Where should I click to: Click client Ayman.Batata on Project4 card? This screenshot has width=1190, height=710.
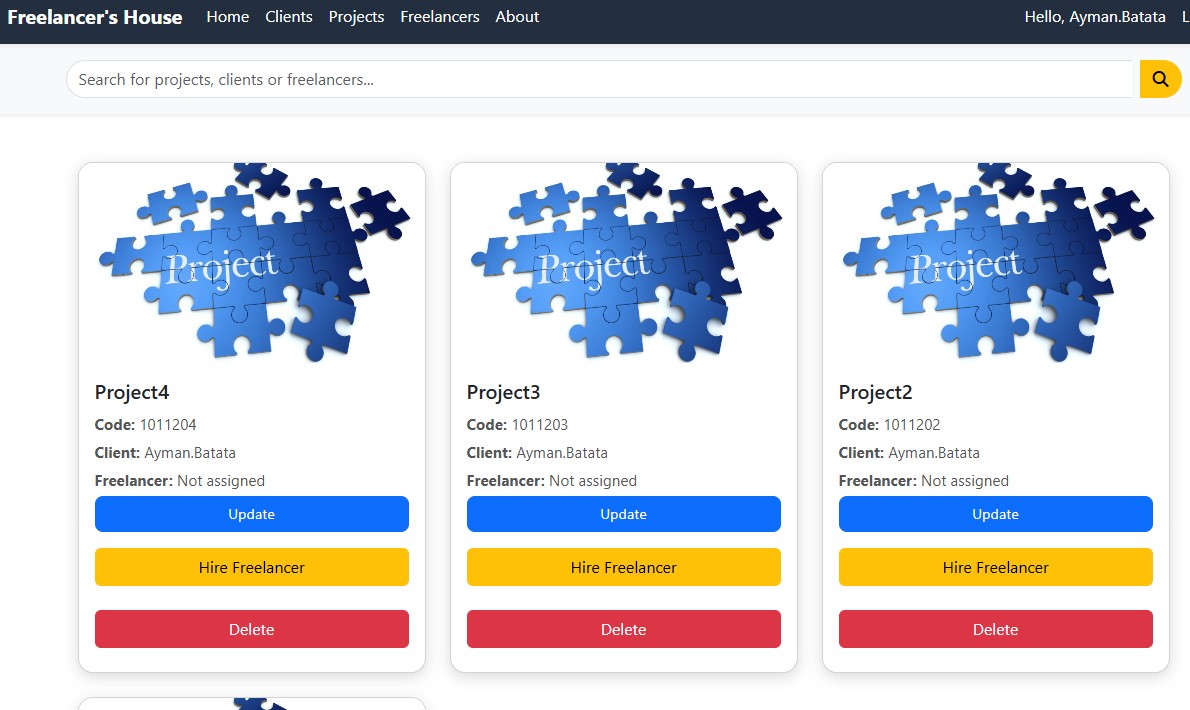coord(190,453)
